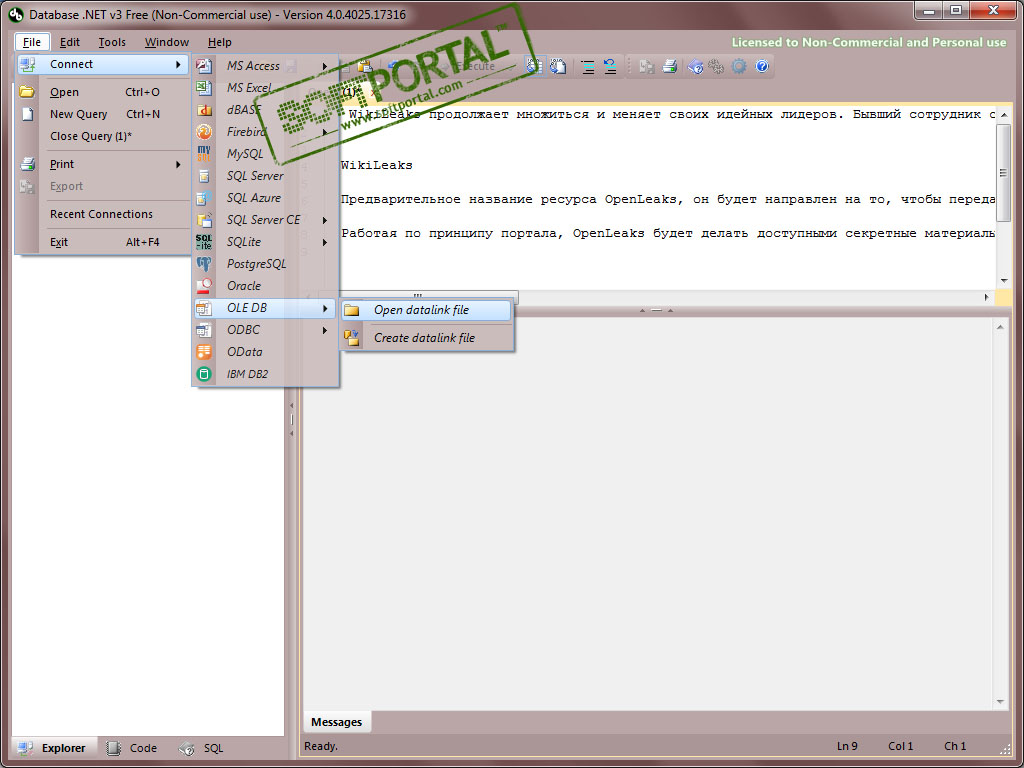Click the help book toolbar icon

(x=695, y=66)
